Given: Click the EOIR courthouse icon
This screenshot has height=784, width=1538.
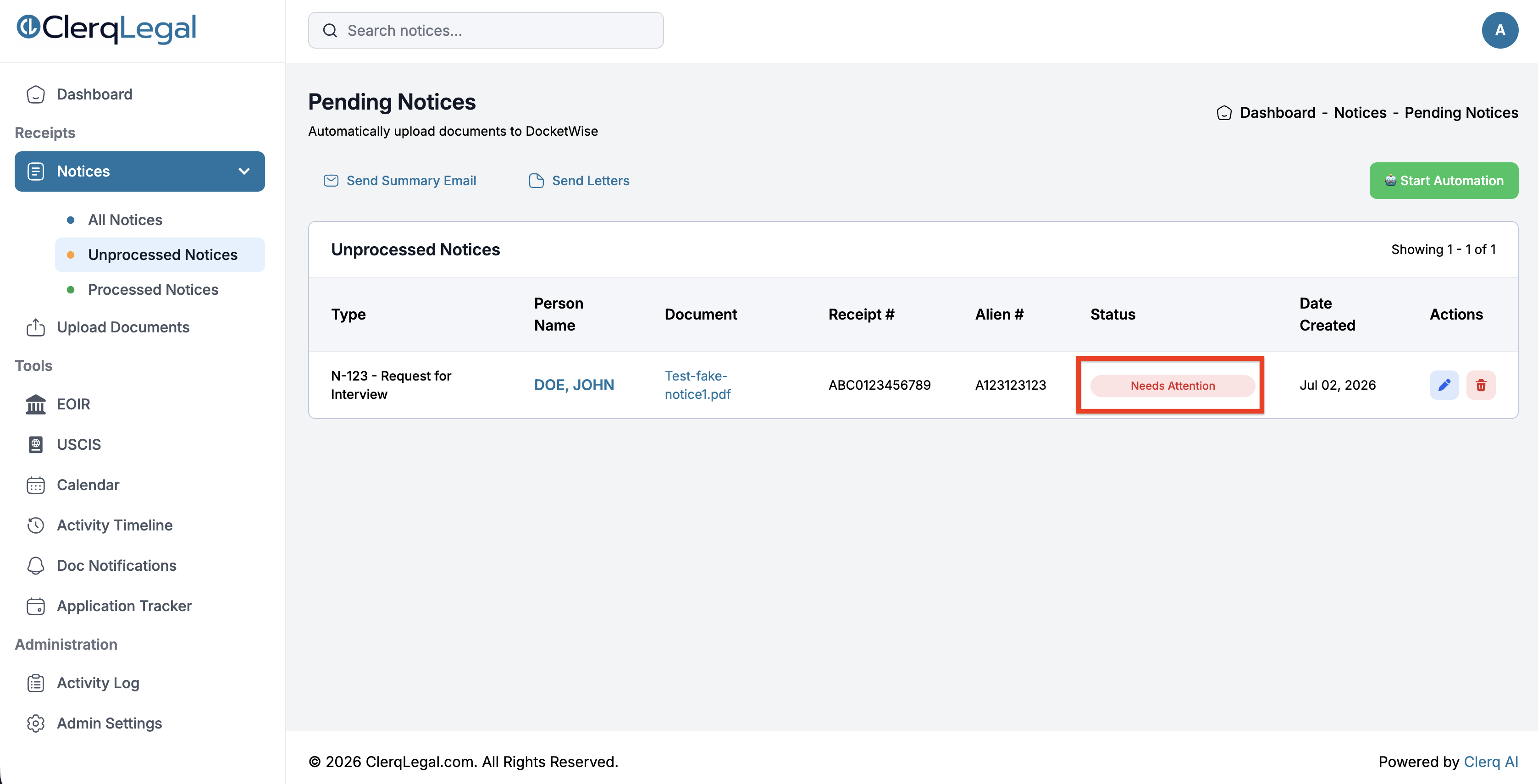Looking at the screenshot, I should coord(36,404).
